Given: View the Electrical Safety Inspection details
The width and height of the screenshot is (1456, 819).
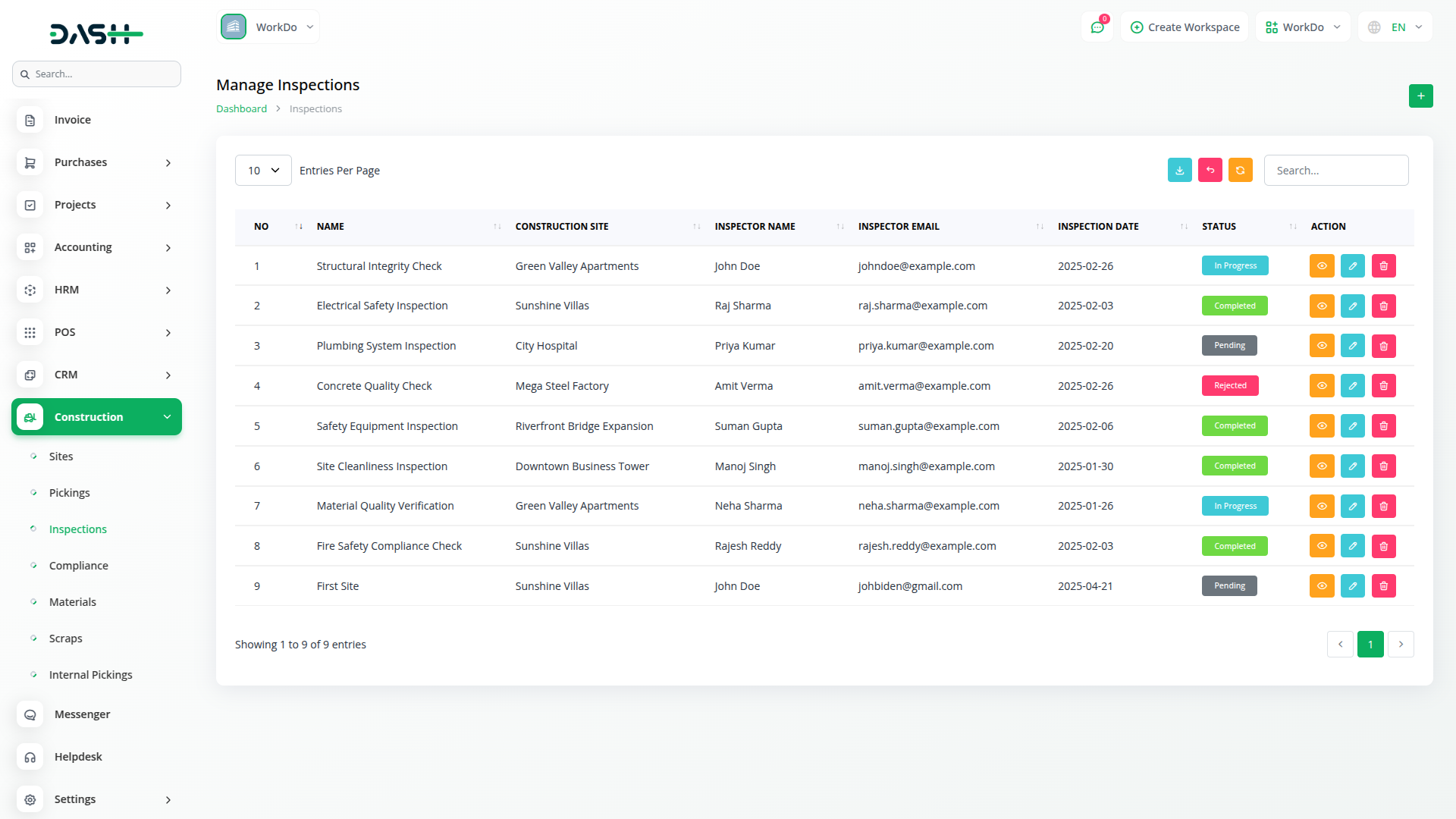Looking at the screenshot, I should (x=1321, y=306).
